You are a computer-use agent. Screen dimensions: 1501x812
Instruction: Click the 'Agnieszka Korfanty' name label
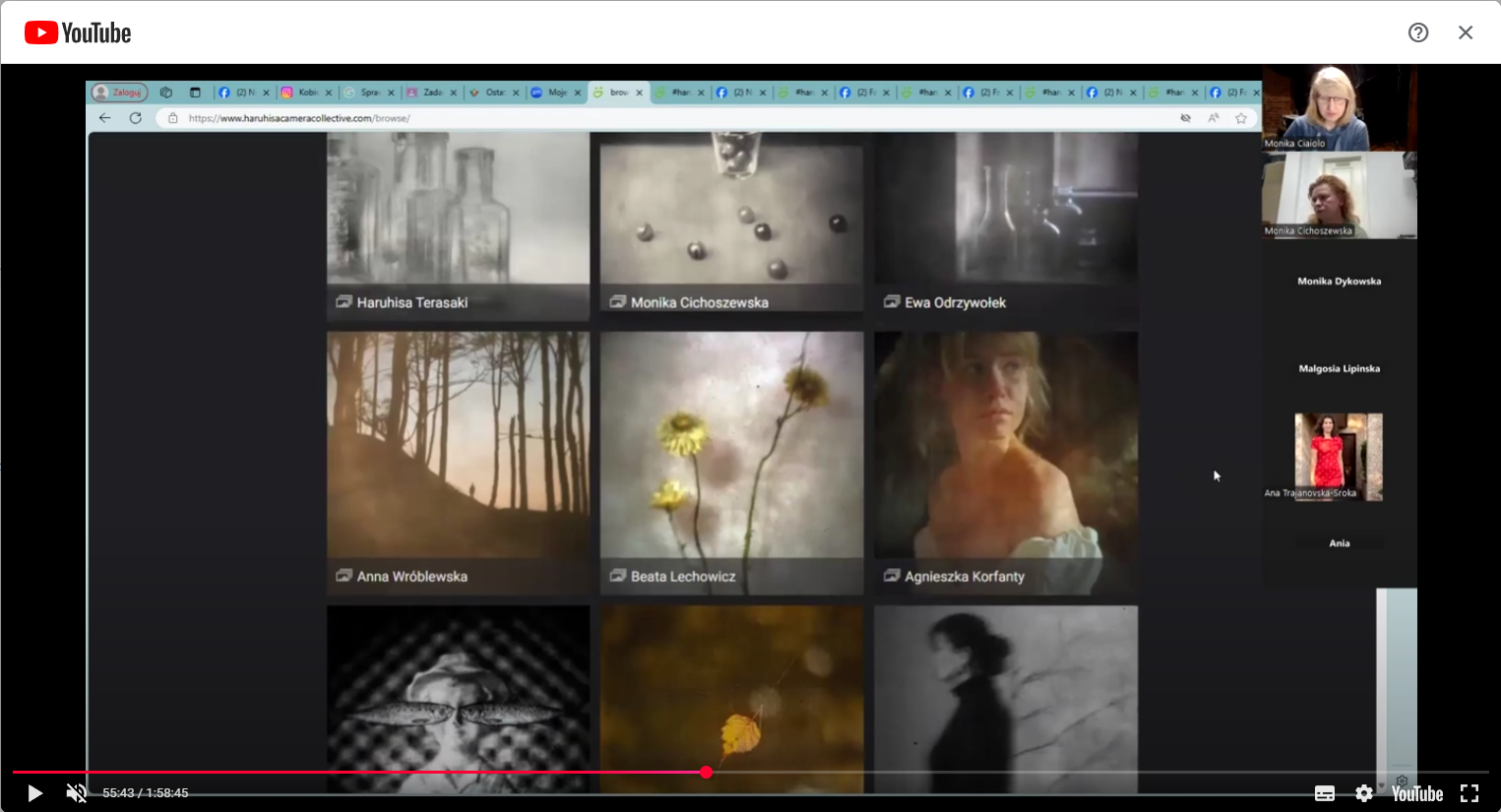(x=965, y=576)
